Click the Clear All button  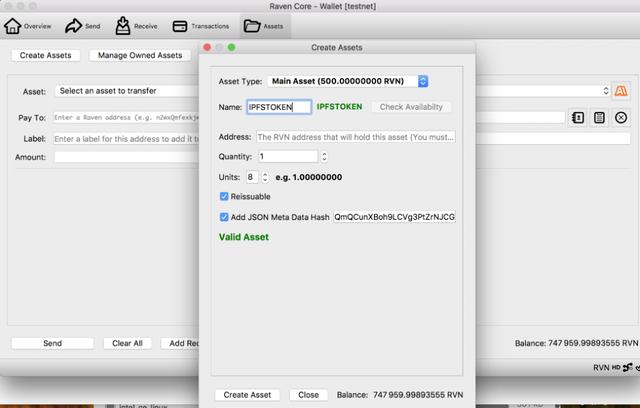pos(127,344)
